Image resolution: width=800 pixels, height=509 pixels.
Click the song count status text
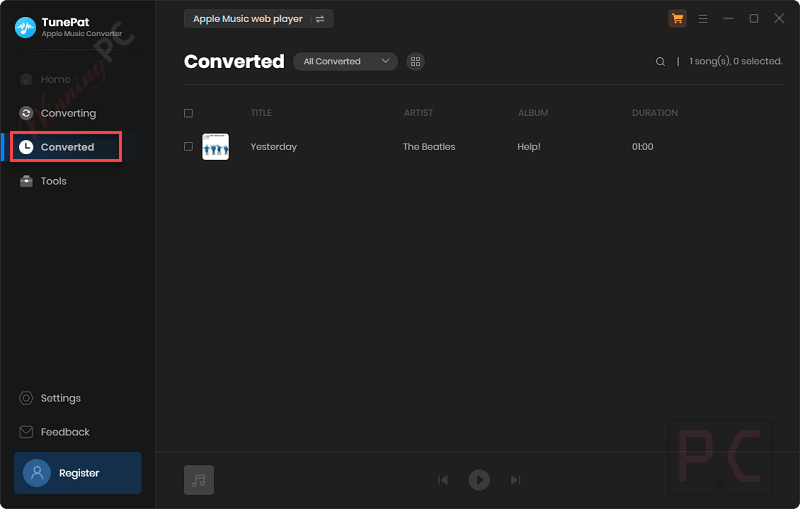pos(736,61)
